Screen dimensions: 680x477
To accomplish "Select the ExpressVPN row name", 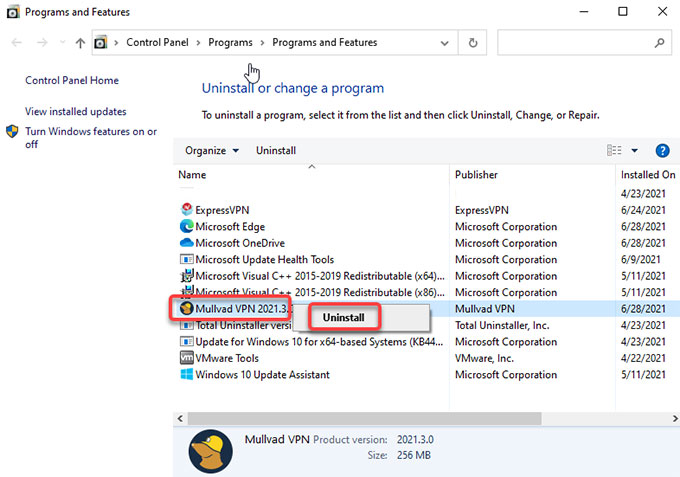I will pos(222,210).
